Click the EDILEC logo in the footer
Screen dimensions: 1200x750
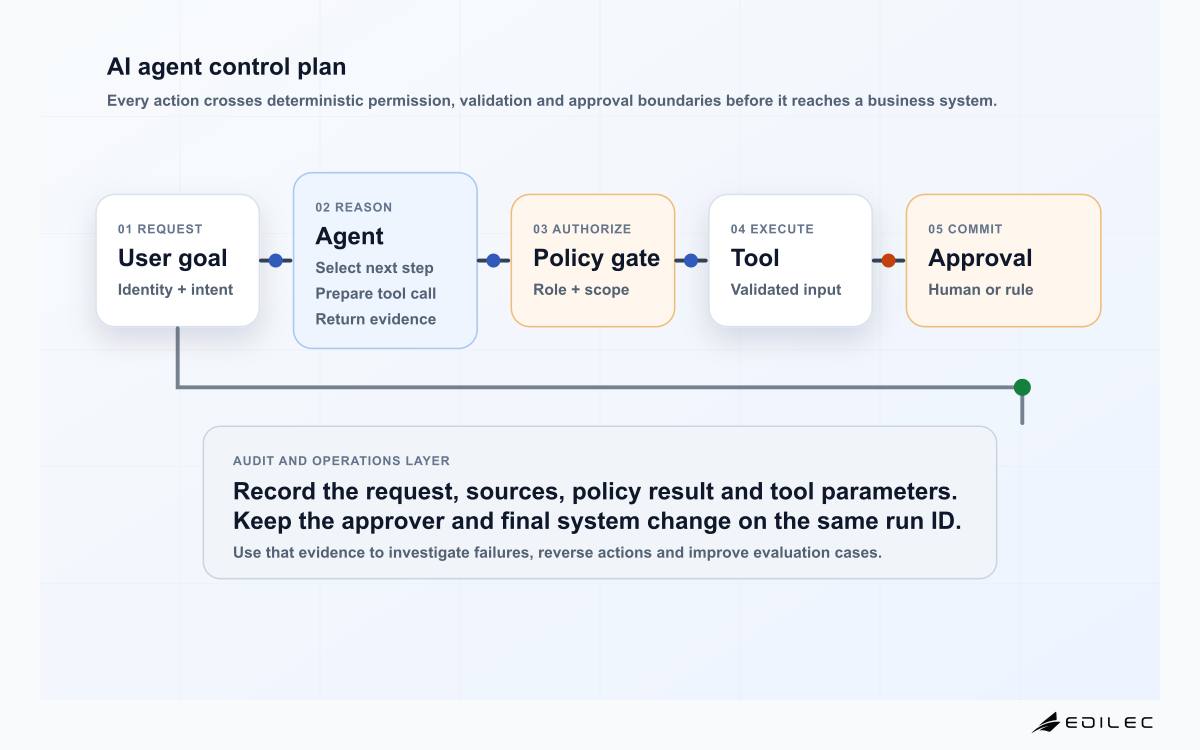tap(1092, 722)
